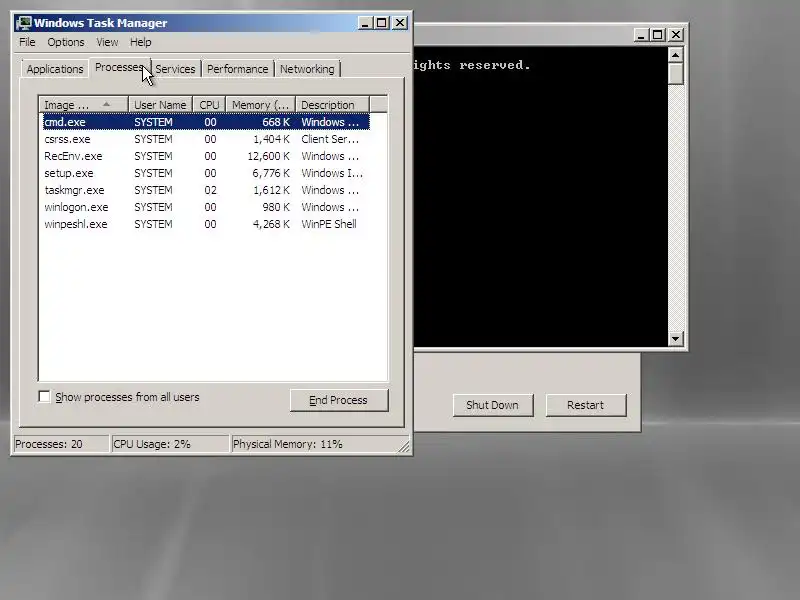This screenshot has height=600, width=800.
Task: Minimize the Task Manager window
Action: pos(365,23)
